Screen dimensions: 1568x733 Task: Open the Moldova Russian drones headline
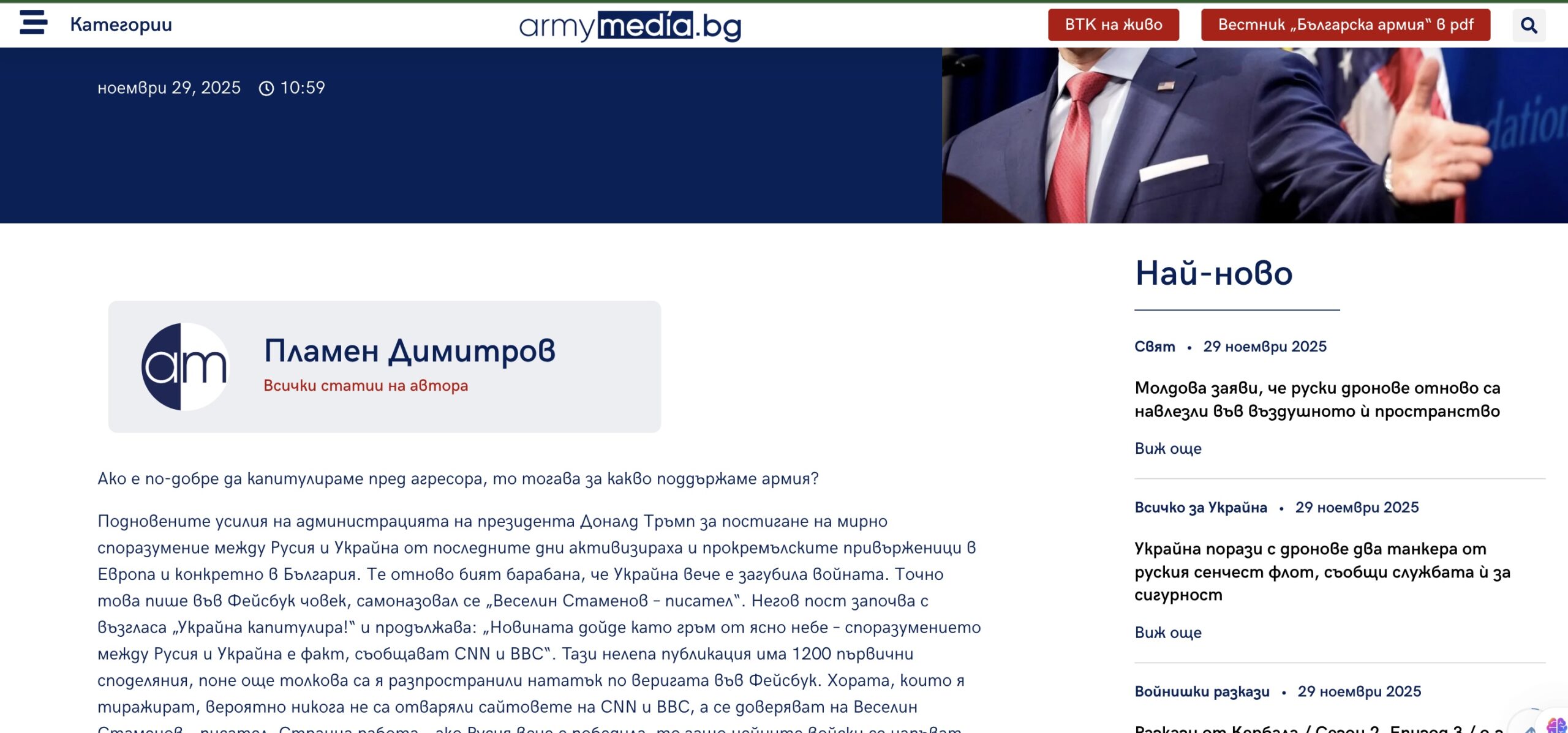(1317, 399)
